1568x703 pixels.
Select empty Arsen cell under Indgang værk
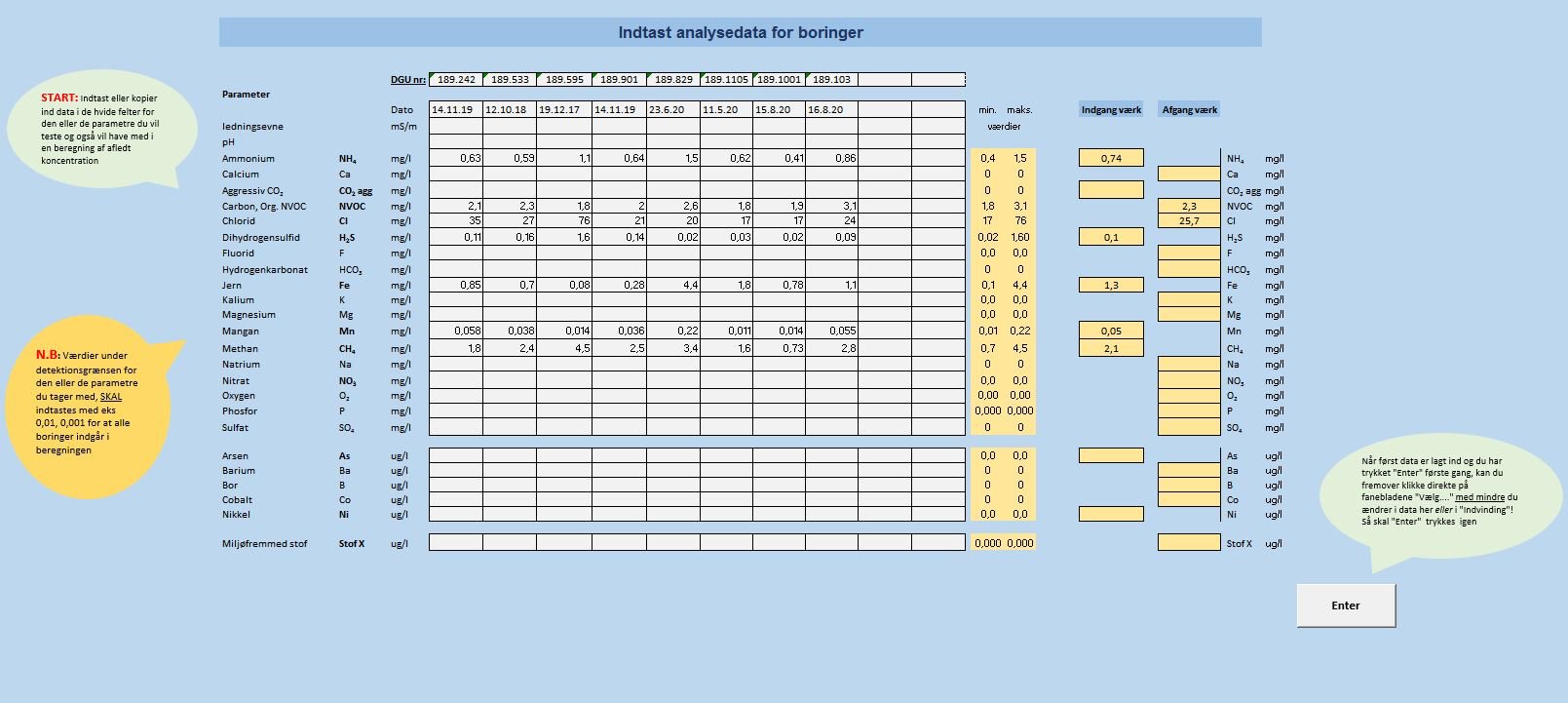click(1111, 455)
